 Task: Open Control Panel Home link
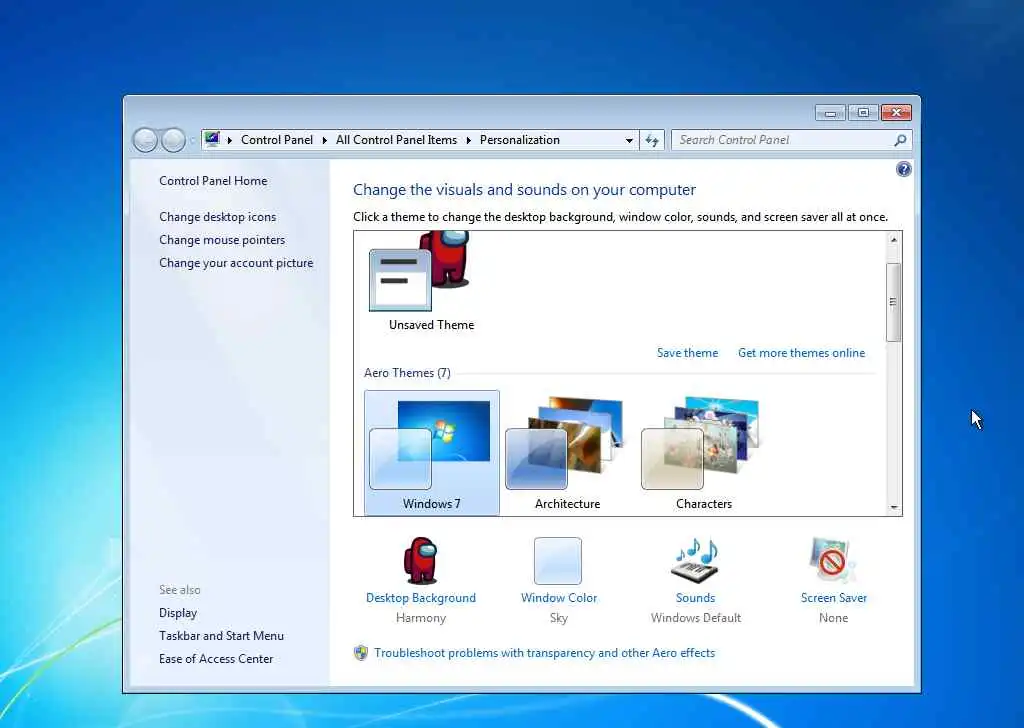(x=213, y=181)
